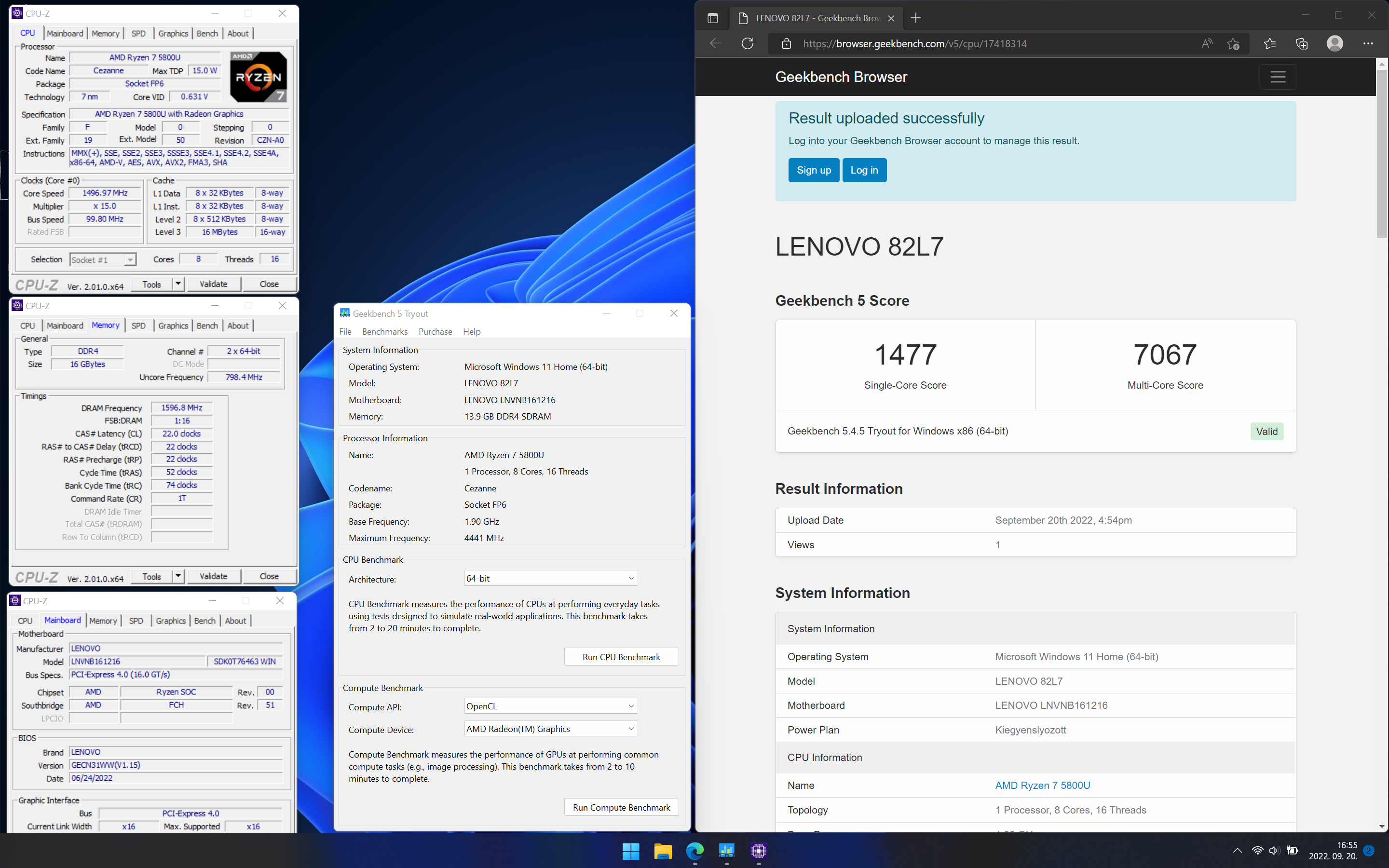Switch to CPU tab in Memory CPU-Z window
1389x868 pixels.
(x=27, y=325)
